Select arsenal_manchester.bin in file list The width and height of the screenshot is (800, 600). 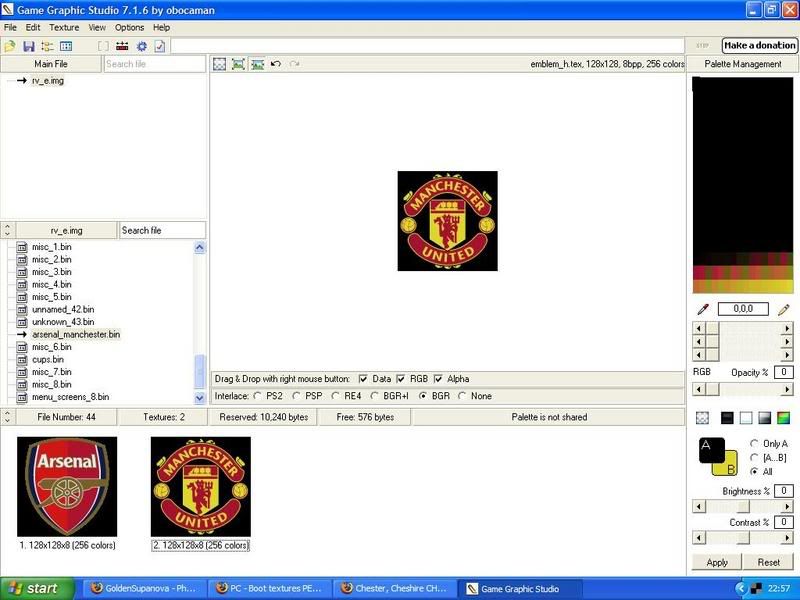pos(76,335)
